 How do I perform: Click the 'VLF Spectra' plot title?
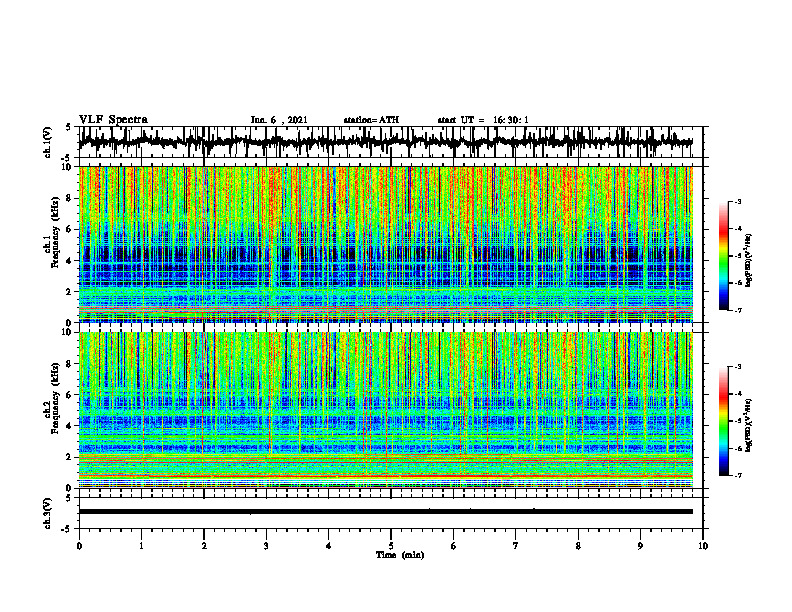tap(113, 120)
